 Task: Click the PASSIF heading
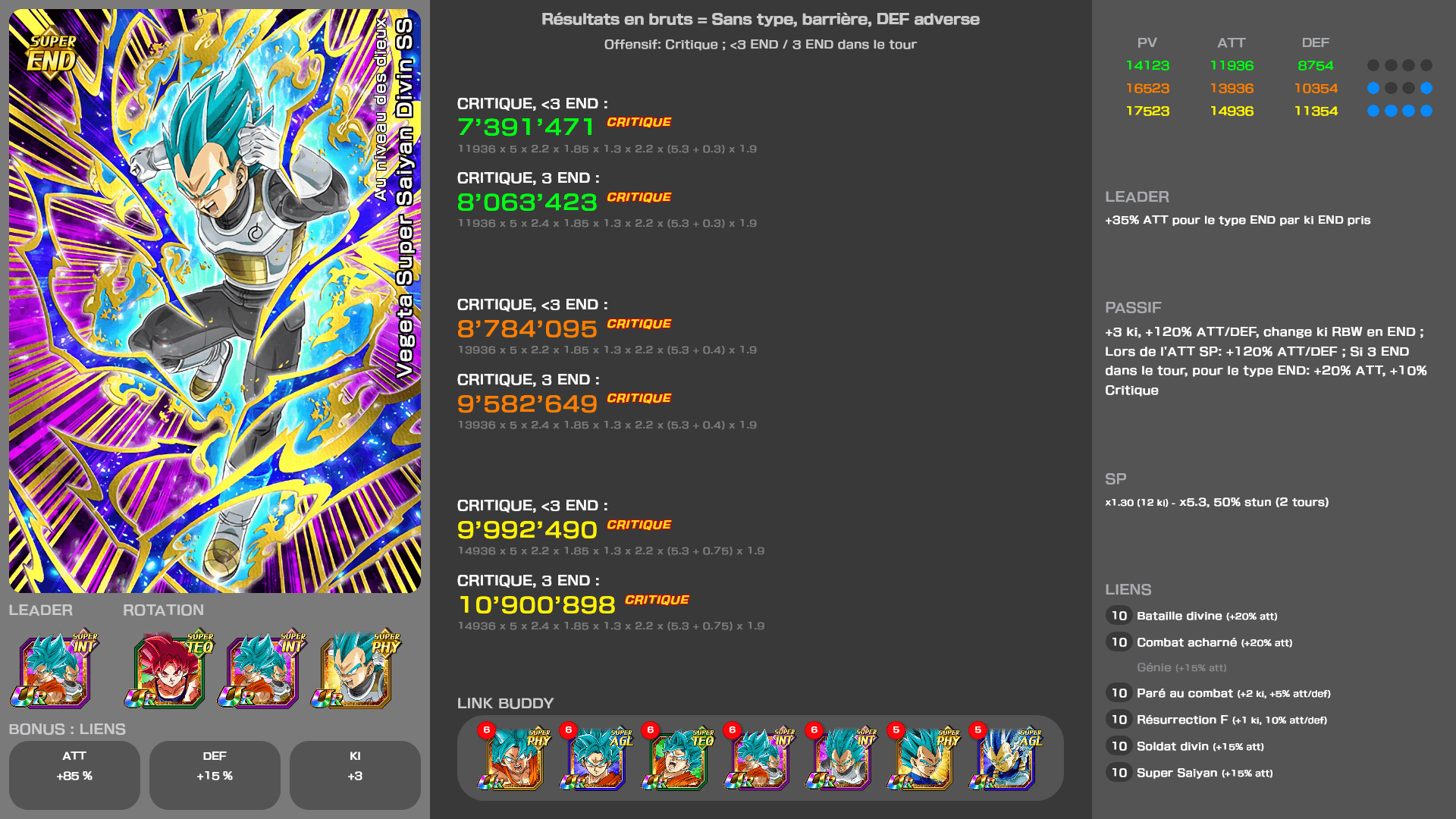1133,307
